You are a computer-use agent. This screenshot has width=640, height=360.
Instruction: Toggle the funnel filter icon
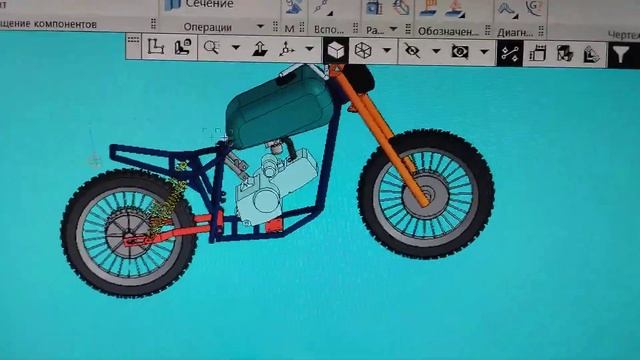pyautogui.click(x=621, y=55)
